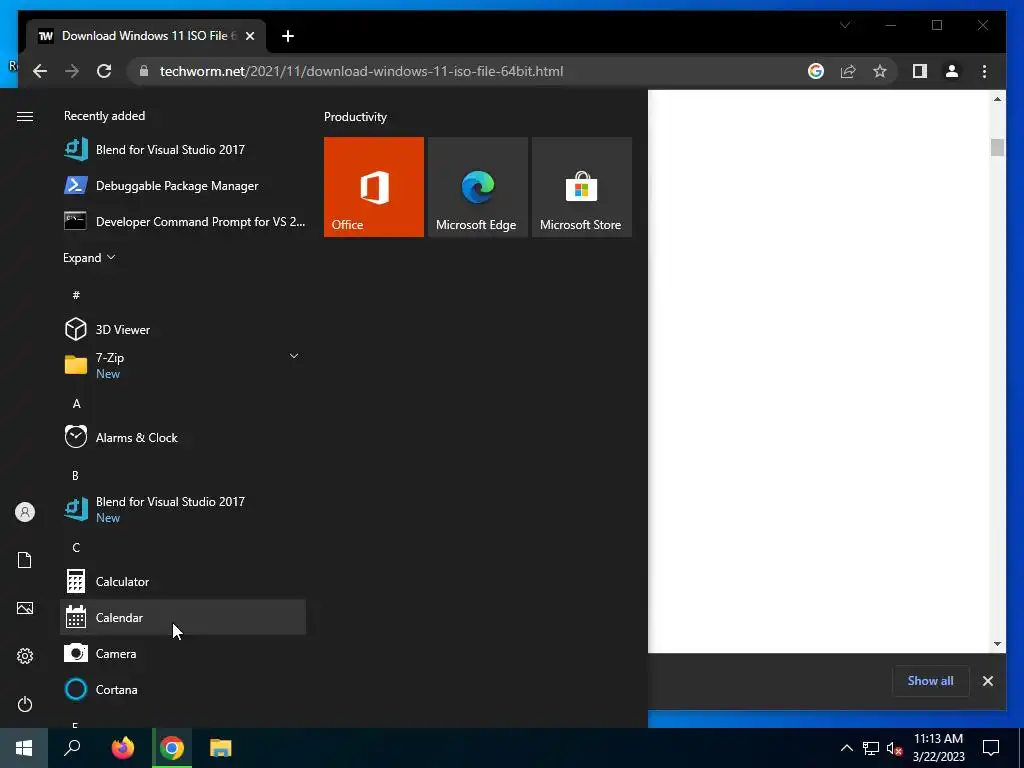Open network icon in system tray
Image resolution: width=1024 pixels, height=768 pixels.
coord(871,748)
